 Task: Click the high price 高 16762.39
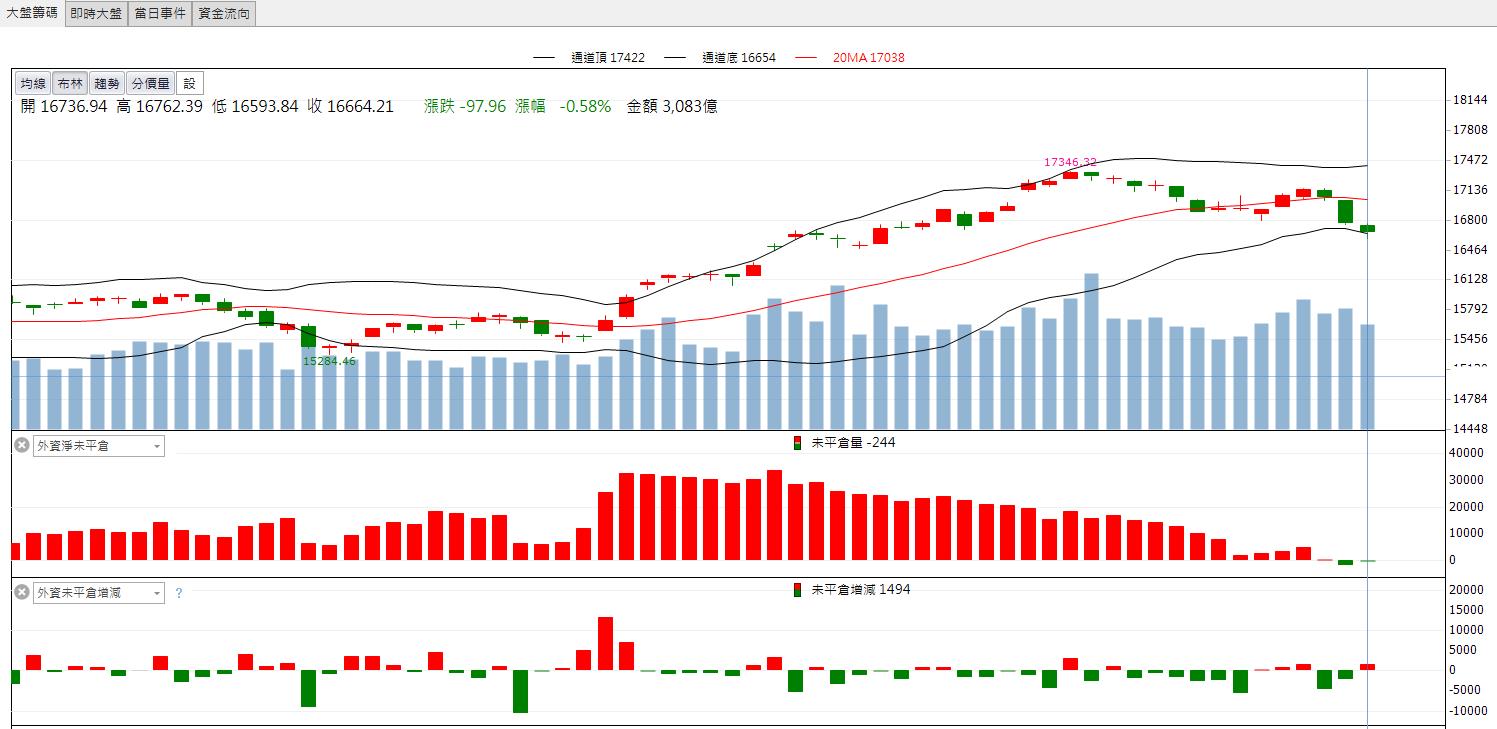click(x=160, y=107)
